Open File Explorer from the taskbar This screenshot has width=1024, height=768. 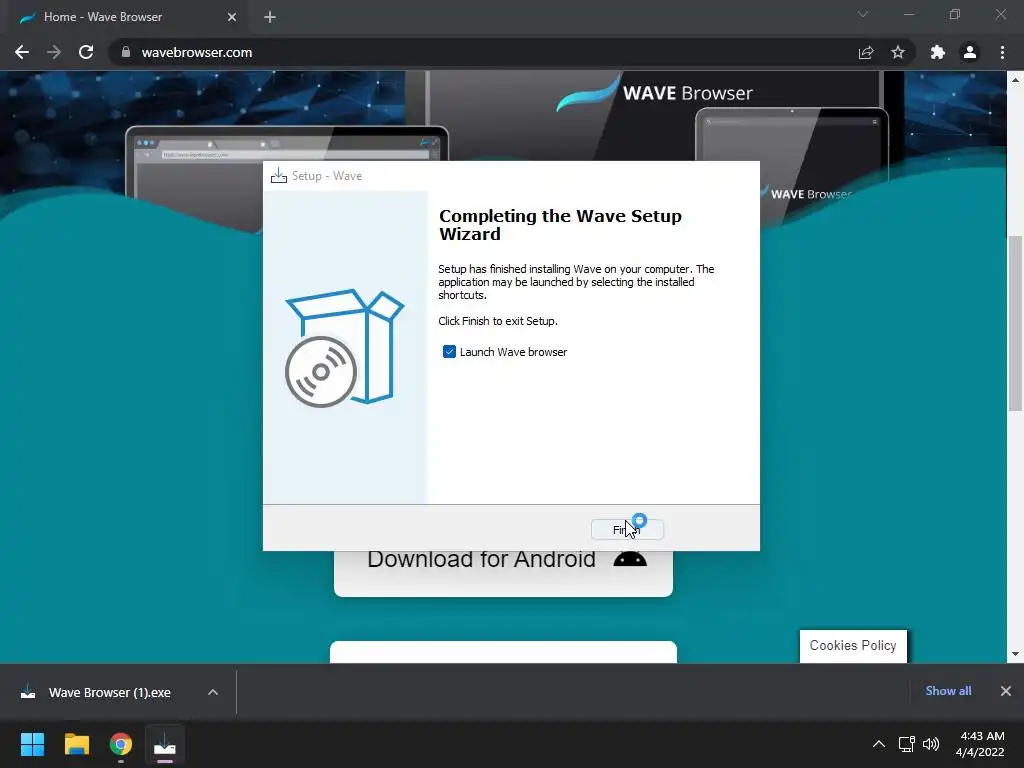pos(76,744)
